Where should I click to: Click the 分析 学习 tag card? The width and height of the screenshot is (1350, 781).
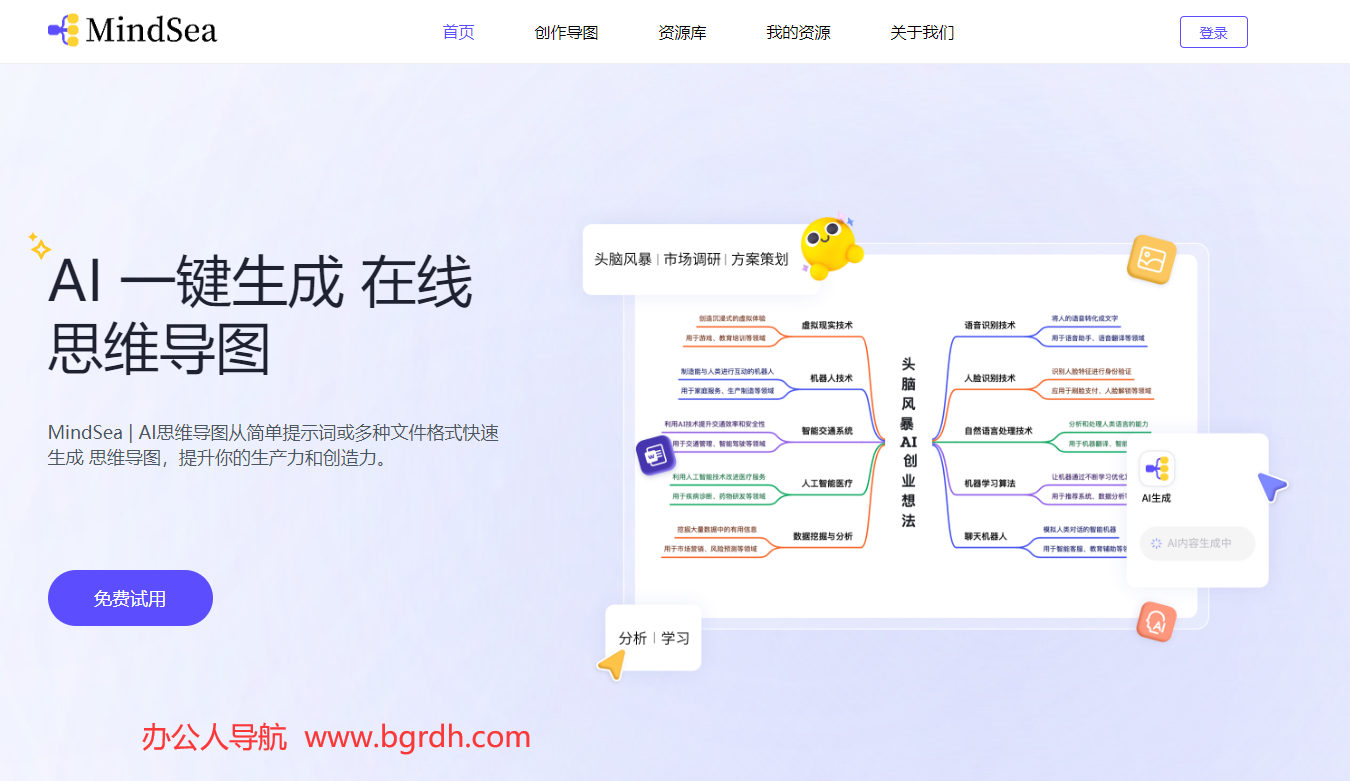654,638
